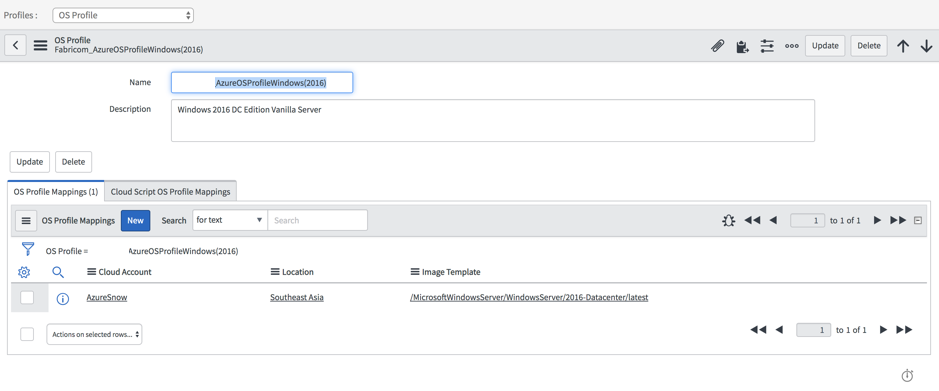Open the template clipboard icon
Screen dimensions: 939x391
[743, 46]
